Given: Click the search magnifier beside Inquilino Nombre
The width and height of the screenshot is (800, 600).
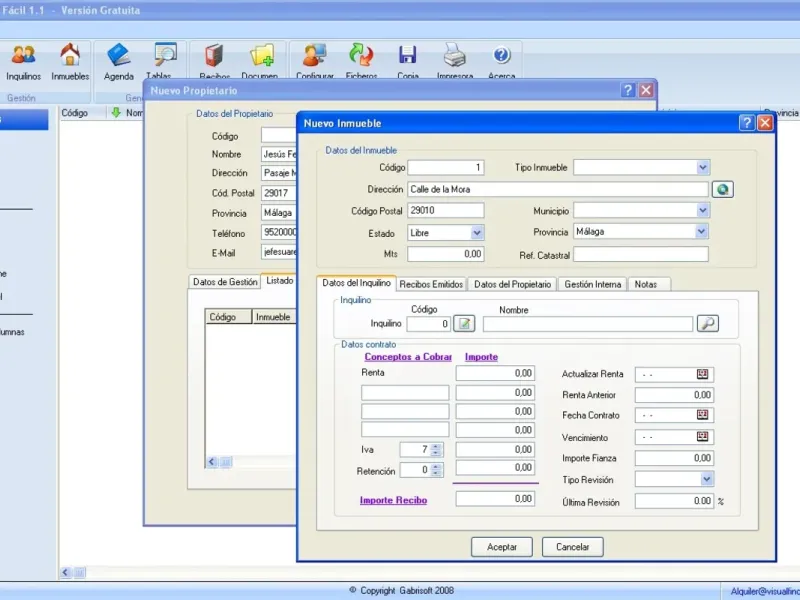Looking at the screenshot, I should 708,323.
